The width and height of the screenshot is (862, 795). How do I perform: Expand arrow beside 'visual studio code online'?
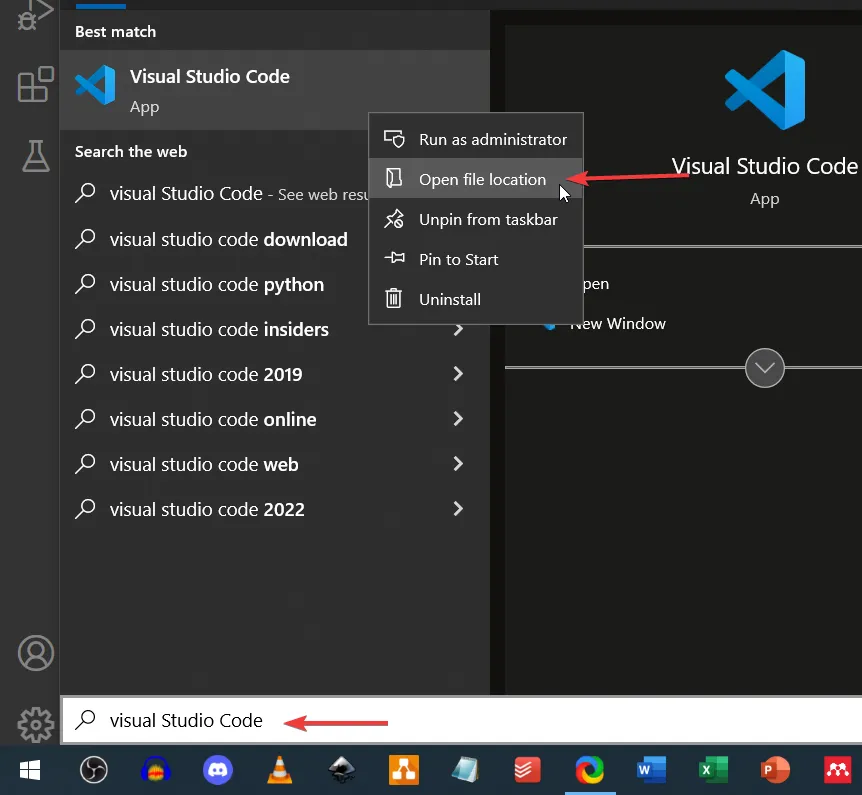tap(458, 419)
